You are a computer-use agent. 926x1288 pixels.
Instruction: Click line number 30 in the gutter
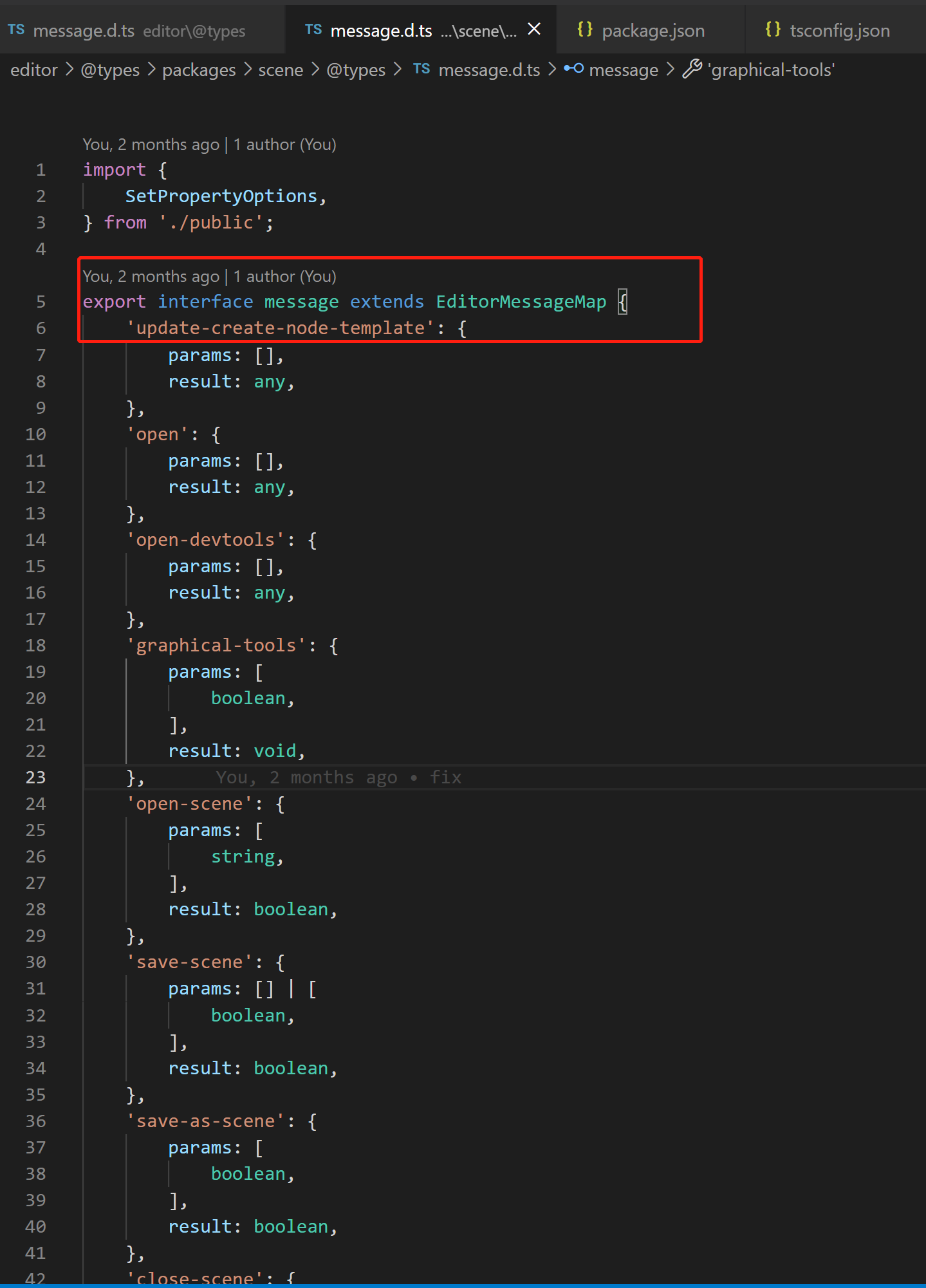pos(35,962)
